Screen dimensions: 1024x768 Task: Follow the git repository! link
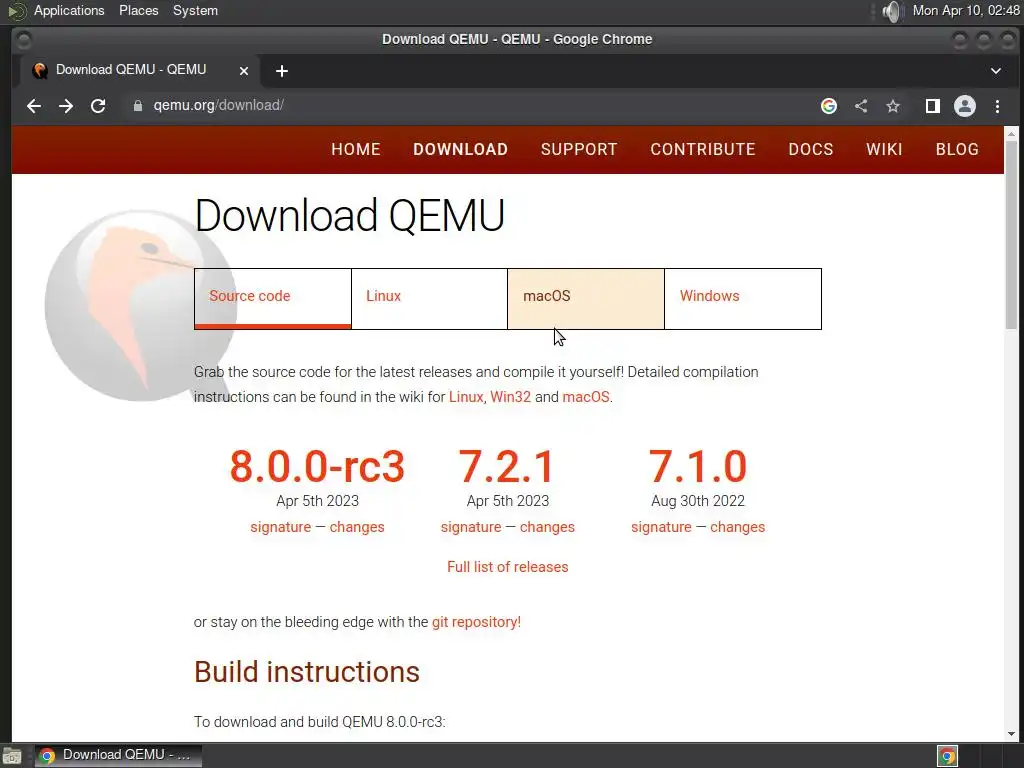click(476, 622)
